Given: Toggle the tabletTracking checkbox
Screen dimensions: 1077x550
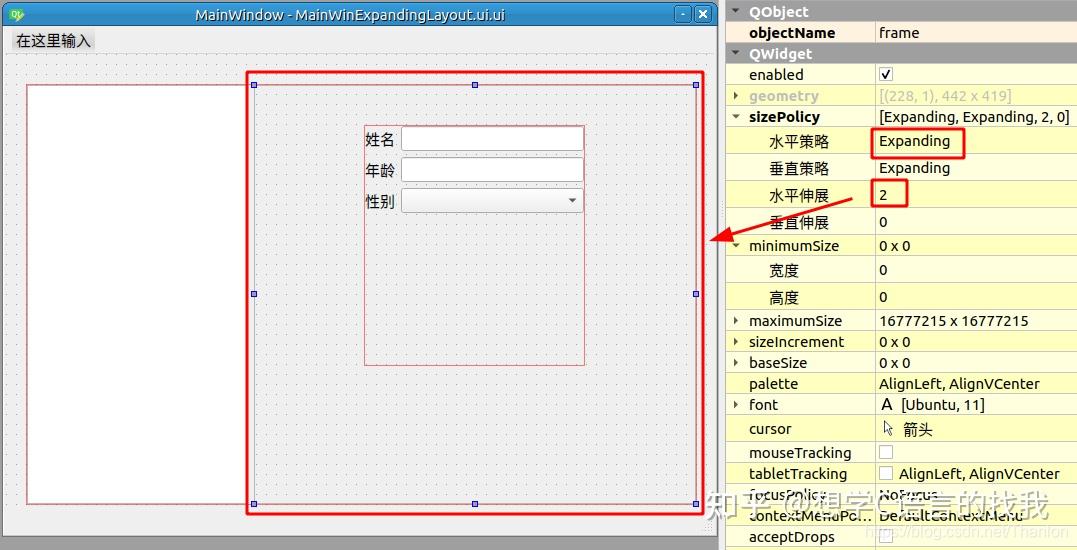Looking at the screenshot, I should pos(886,474).
